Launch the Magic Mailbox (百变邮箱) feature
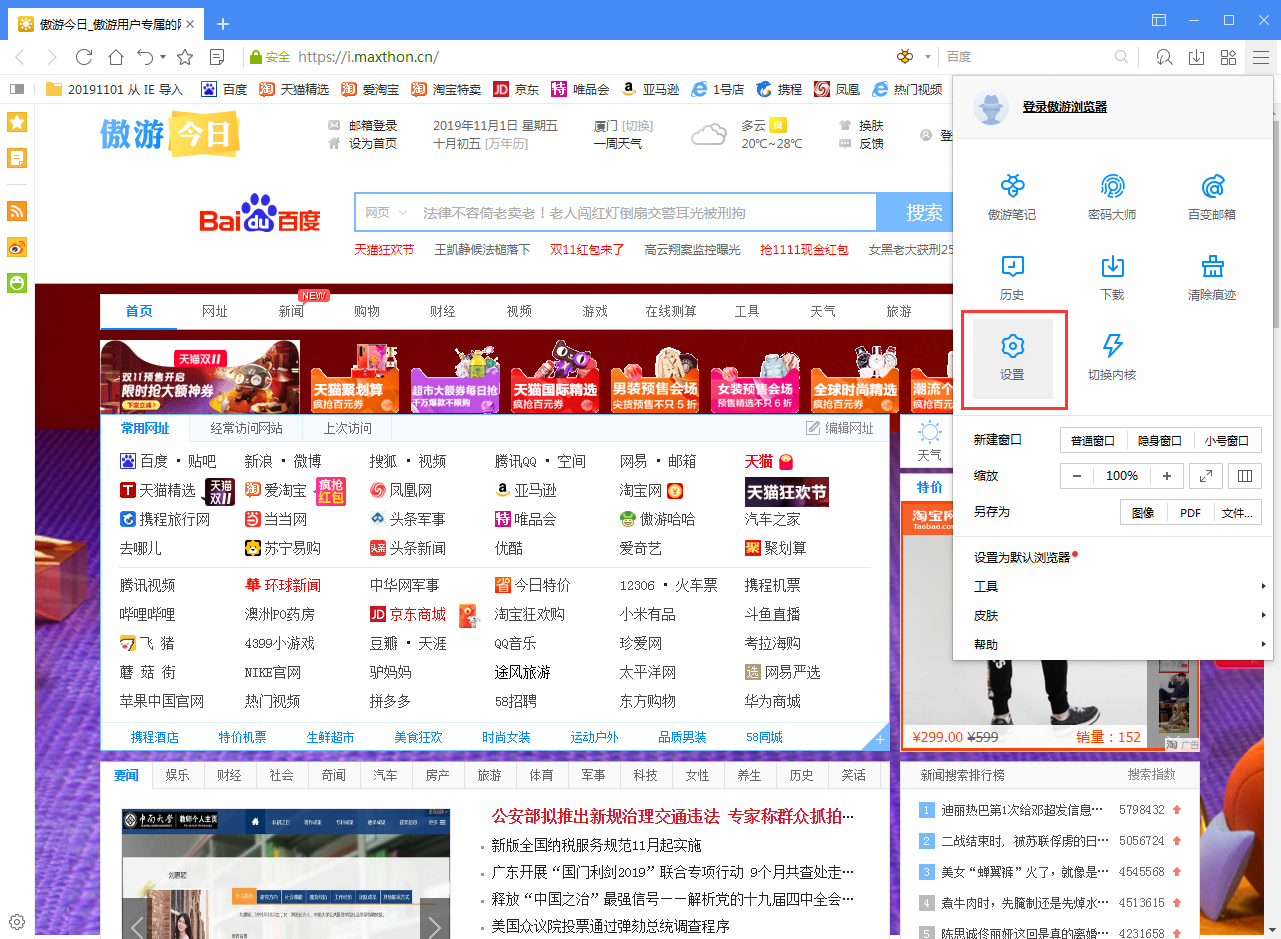Viewport: 1281px width, 939px height. (1211, 195)
